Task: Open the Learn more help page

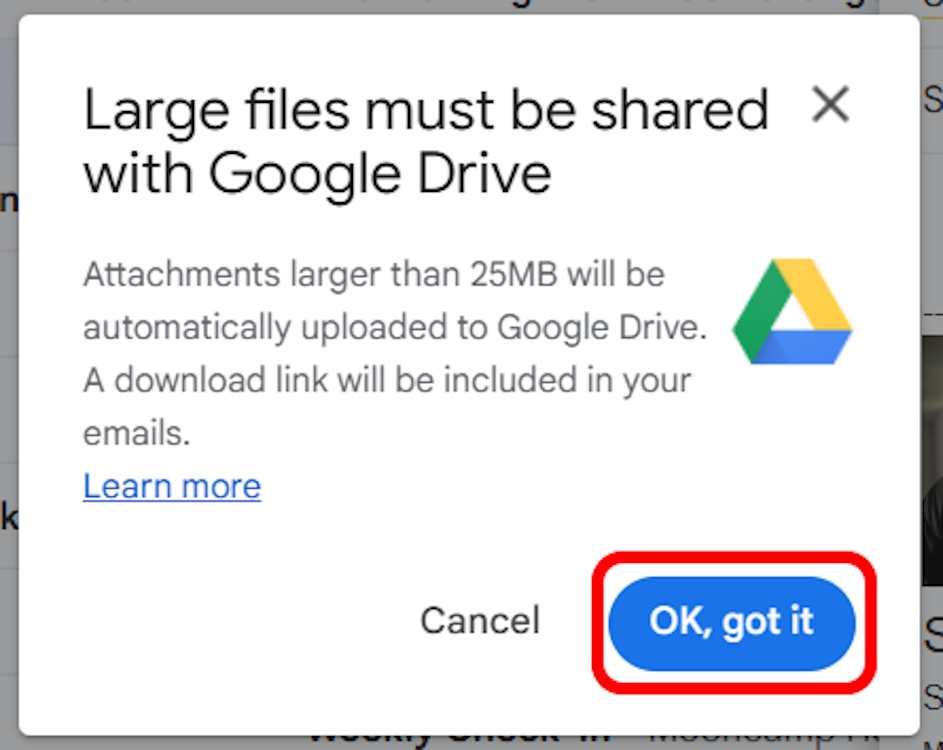Action: tap(171, 486)
